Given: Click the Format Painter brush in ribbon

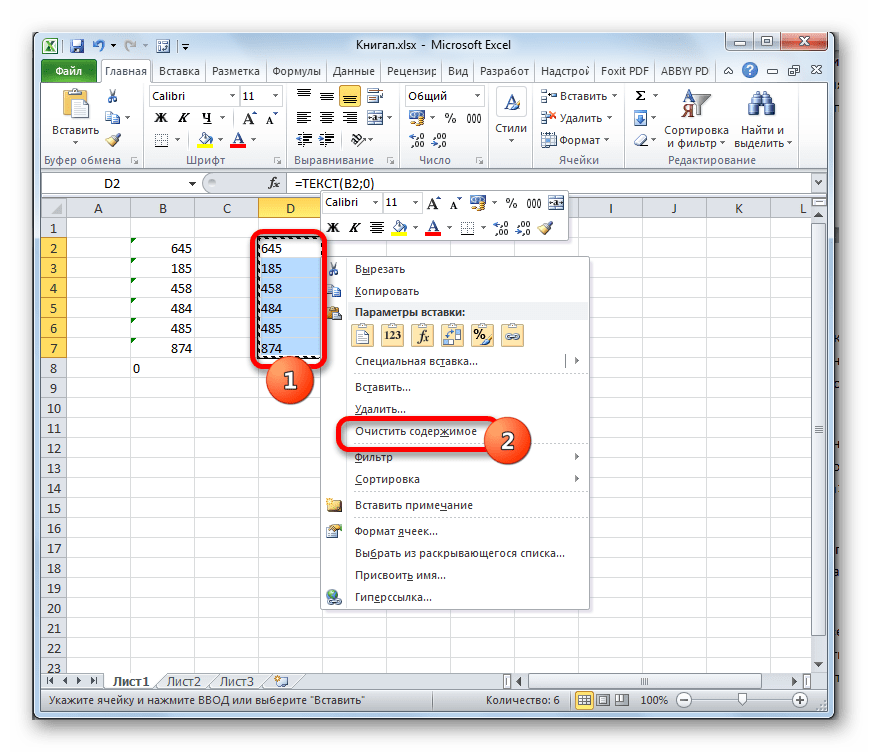Looking at the screenshot, I should coord(113,140).
